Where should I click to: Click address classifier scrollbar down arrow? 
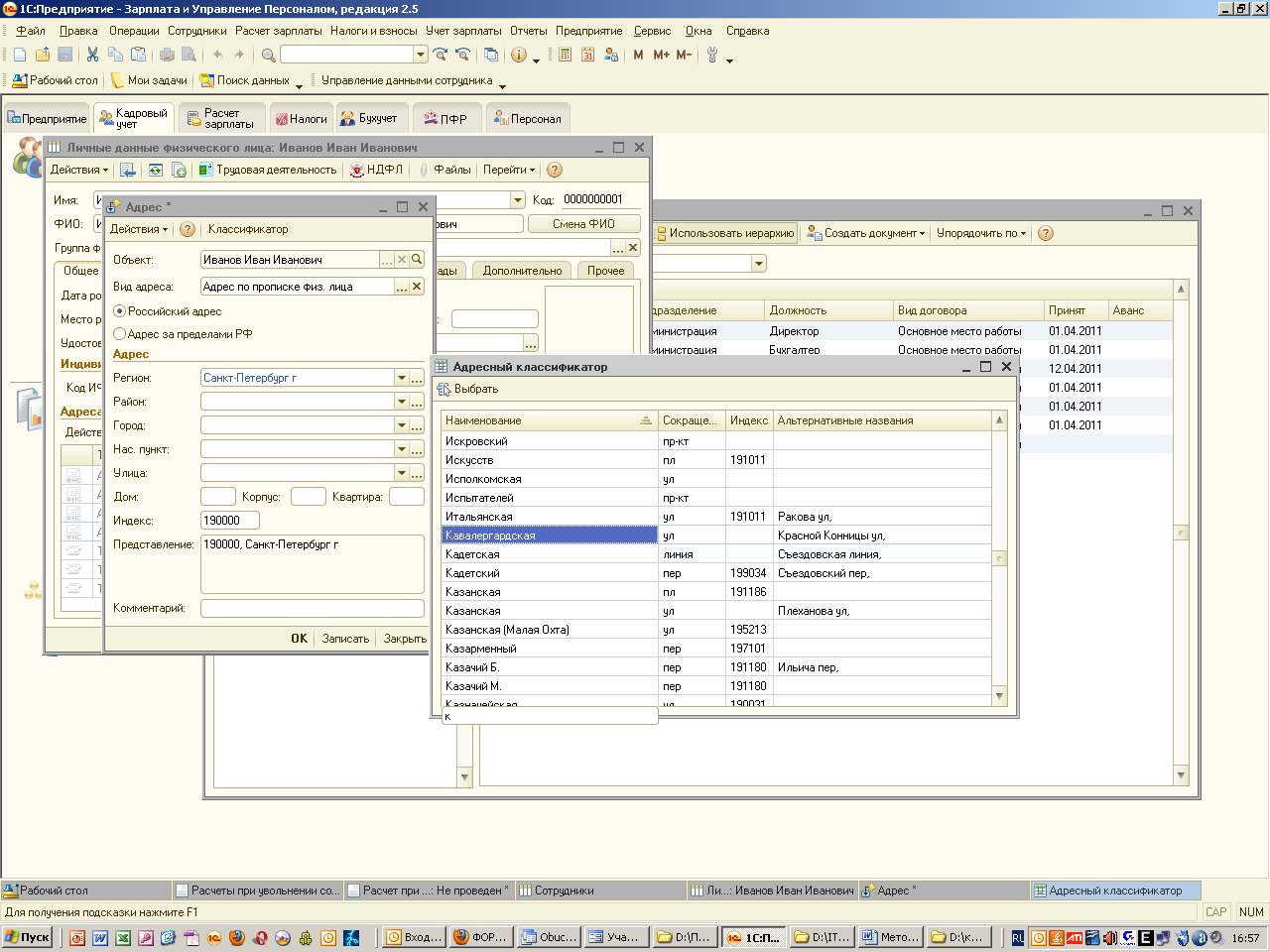[999, 696]
